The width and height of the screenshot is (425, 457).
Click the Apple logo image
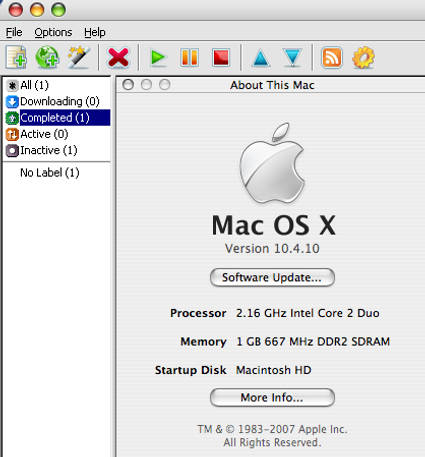272,163
